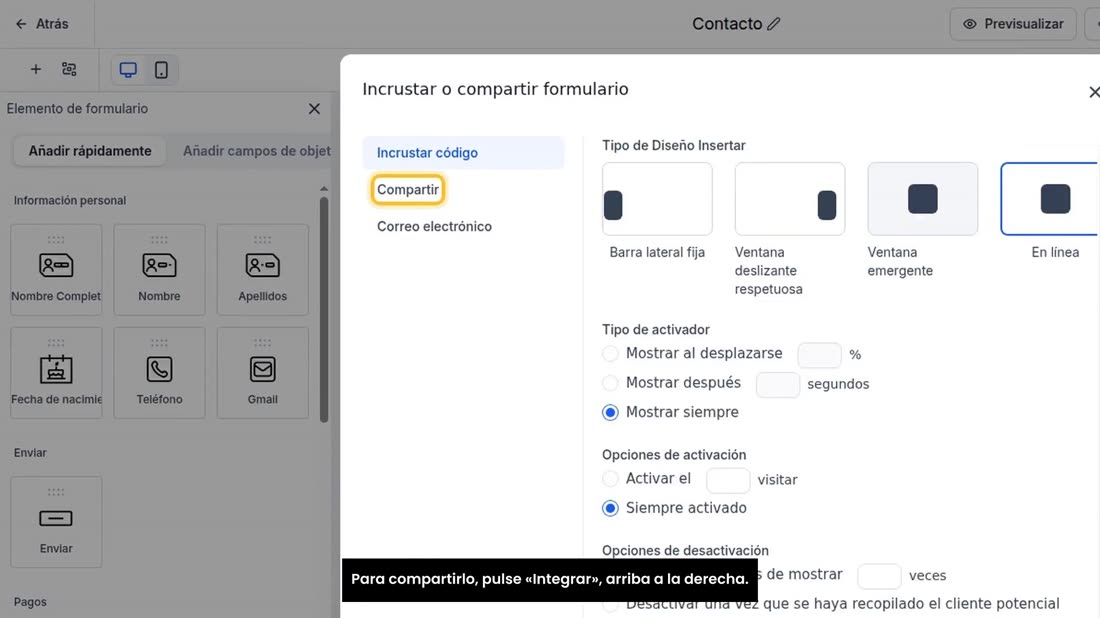Viewport: 1100px width, 618px height.
Task: Add the Enviar submit button element
Action: click(56, 522)
